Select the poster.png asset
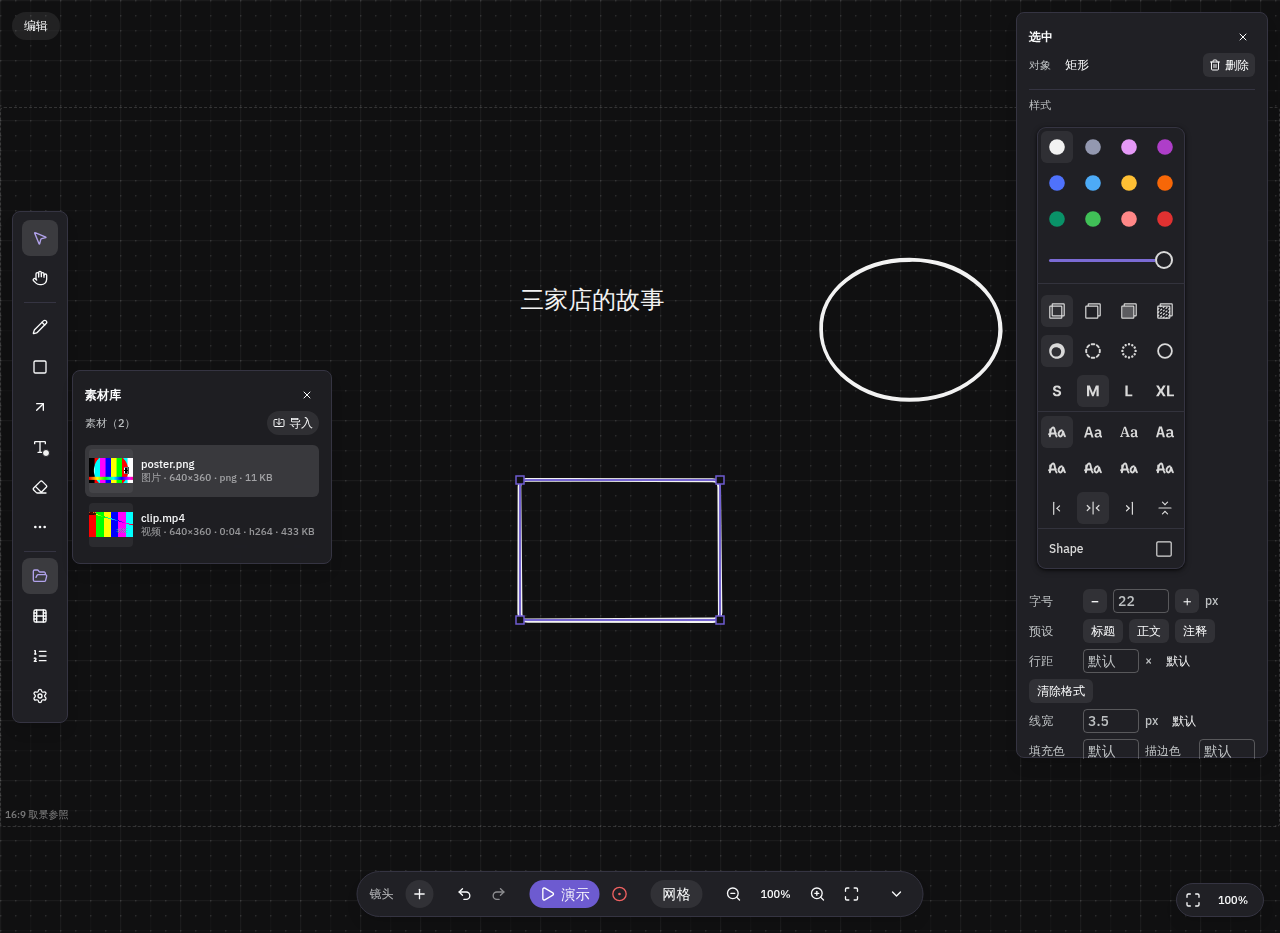 (x=202, y=471)
